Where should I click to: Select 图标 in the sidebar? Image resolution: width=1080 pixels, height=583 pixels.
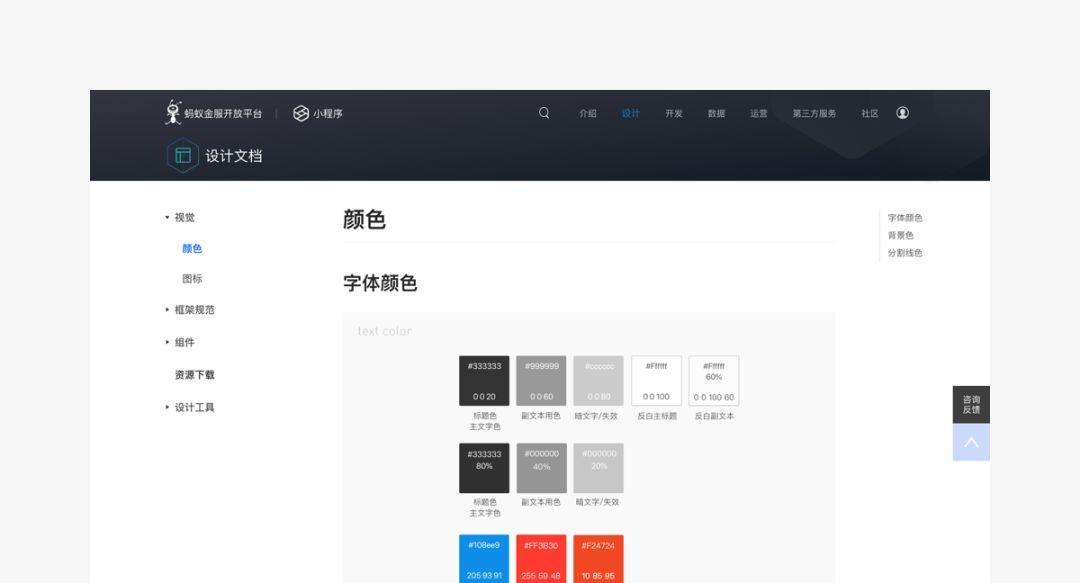(192, 279)
